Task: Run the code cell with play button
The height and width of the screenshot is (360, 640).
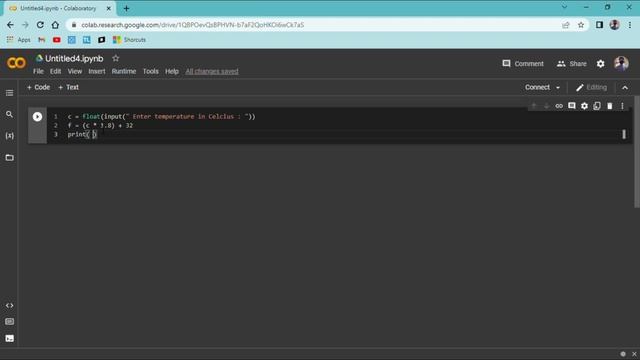Action: click(37, 117)
